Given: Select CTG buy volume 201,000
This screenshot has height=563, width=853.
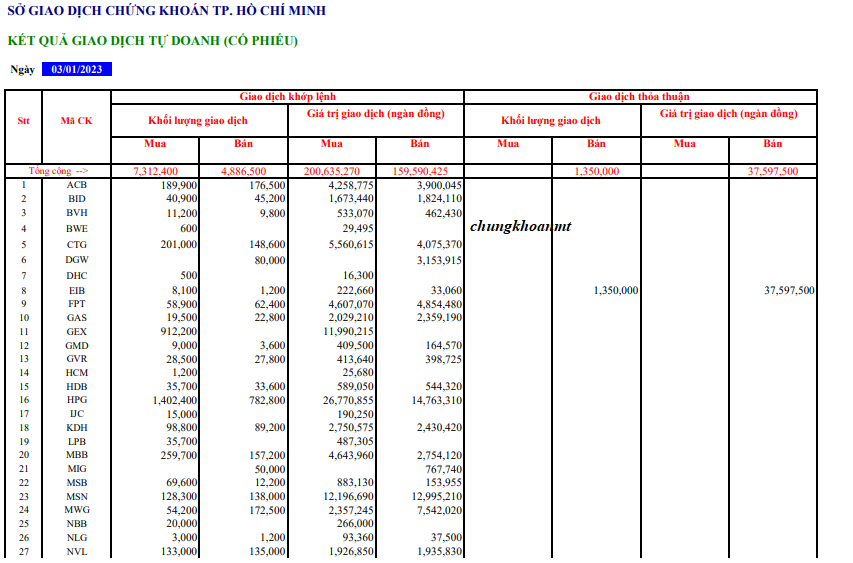Looking at the screenshot, I should 179,245.
